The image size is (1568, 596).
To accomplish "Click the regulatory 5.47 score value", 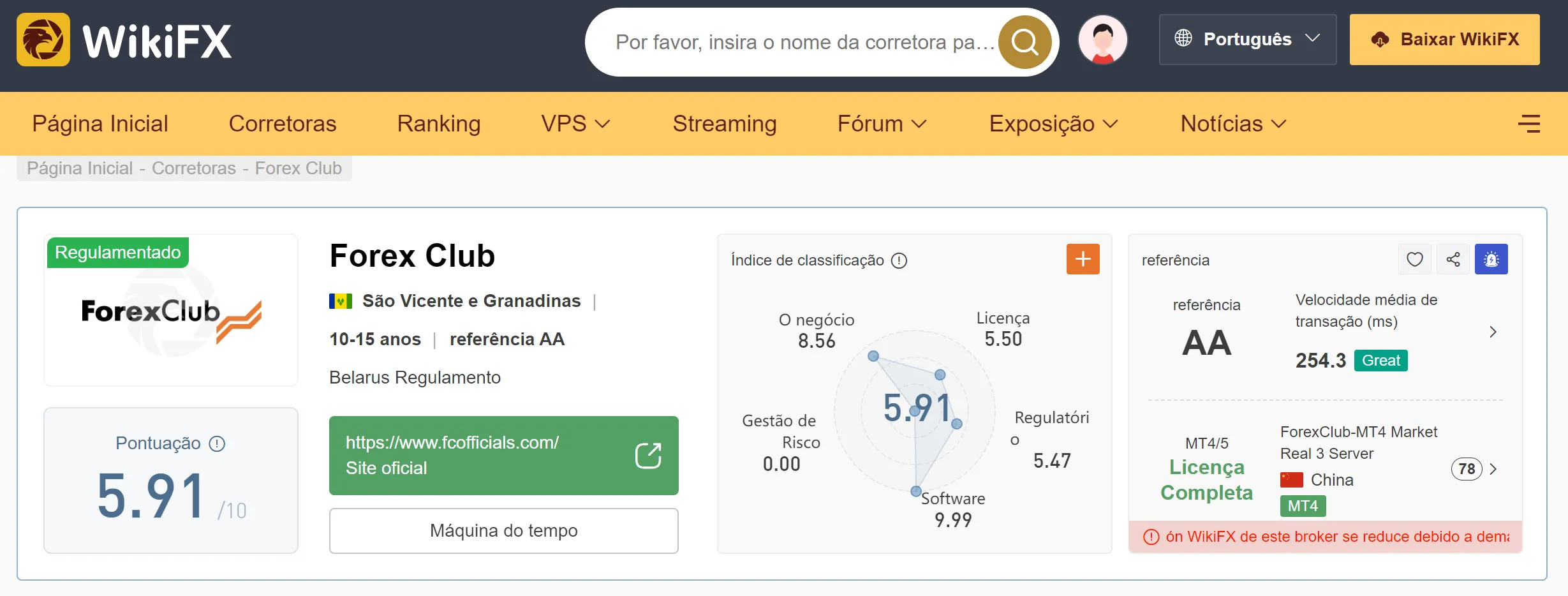I will coord(1052,461).
